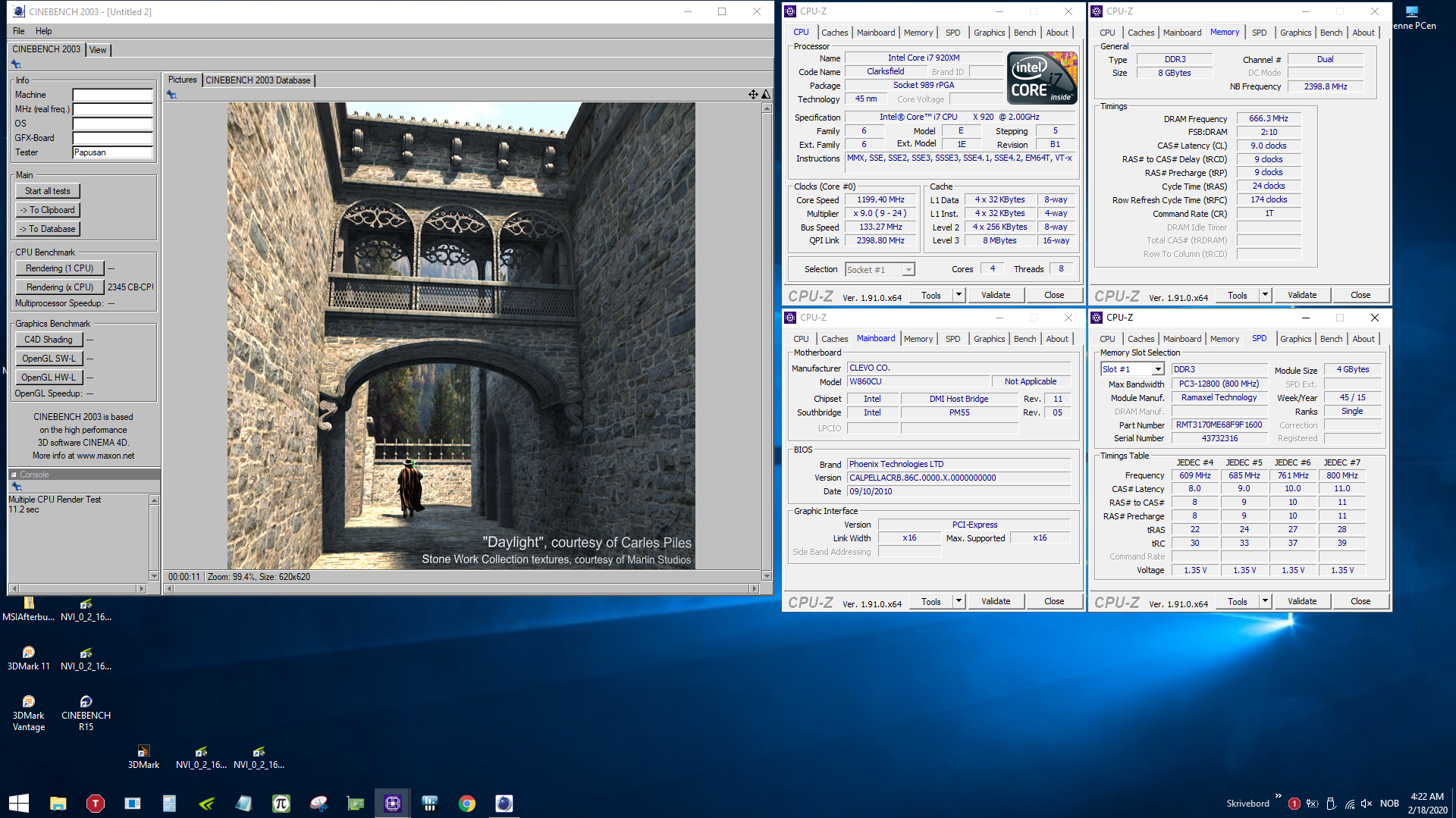1456x818 pixels.
Task: Click the Windows Start button
Action: point(19,803)
